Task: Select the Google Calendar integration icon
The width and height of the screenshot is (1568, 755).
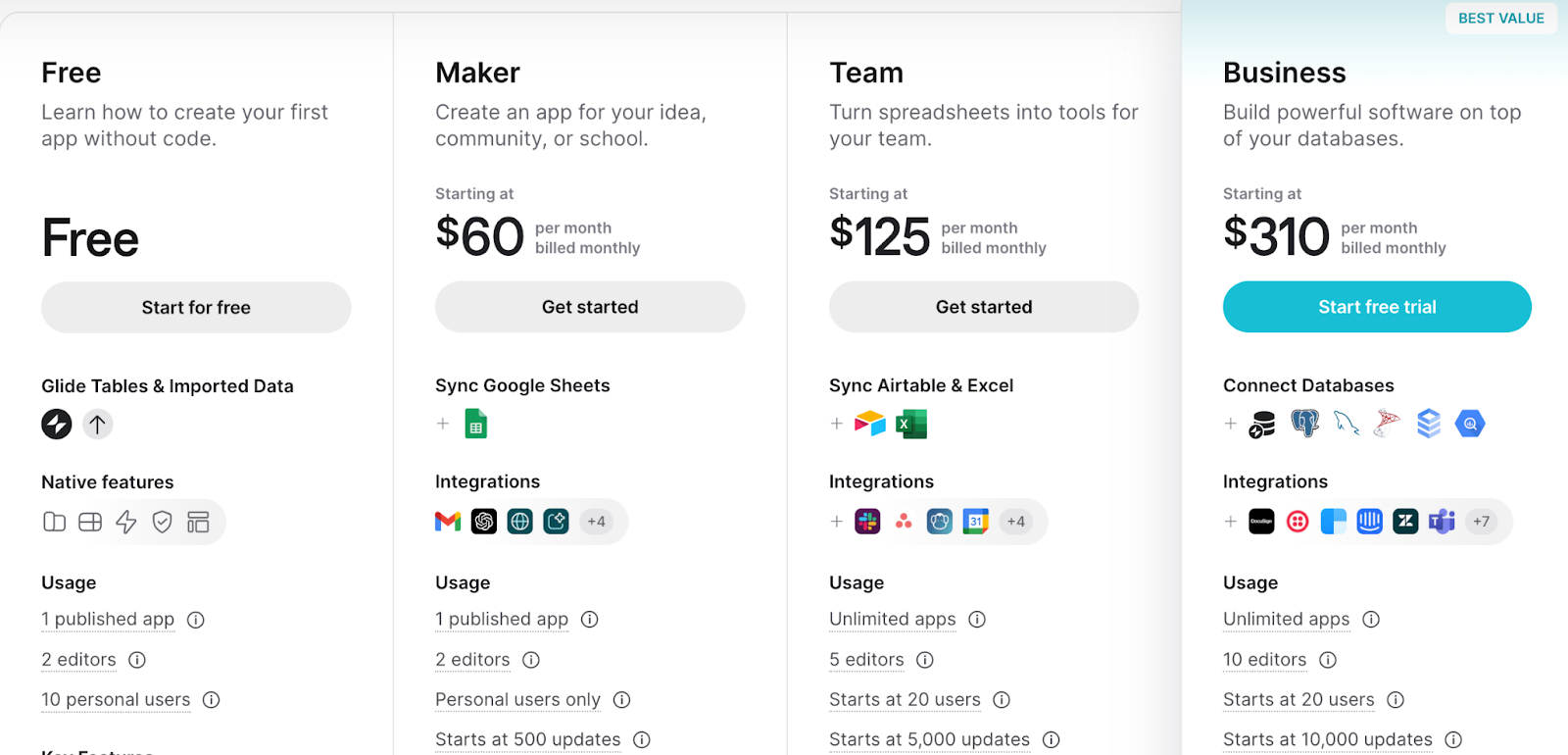Action: click(x=976, y=521)
